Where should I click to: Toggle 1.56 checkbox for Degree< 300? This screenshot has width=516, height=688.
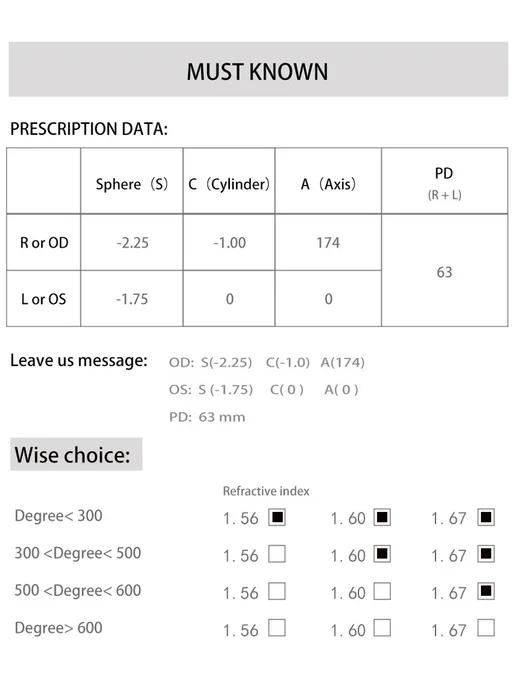277,517
